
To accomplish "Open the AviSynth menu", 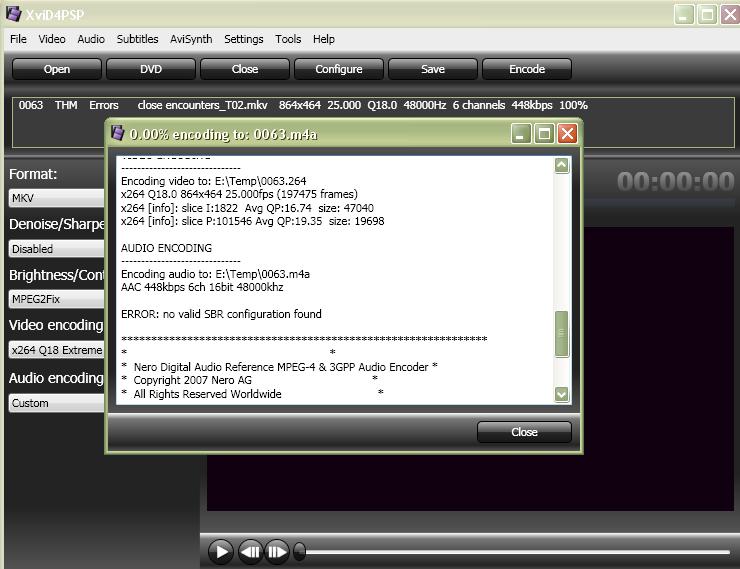I will [191, 39].
